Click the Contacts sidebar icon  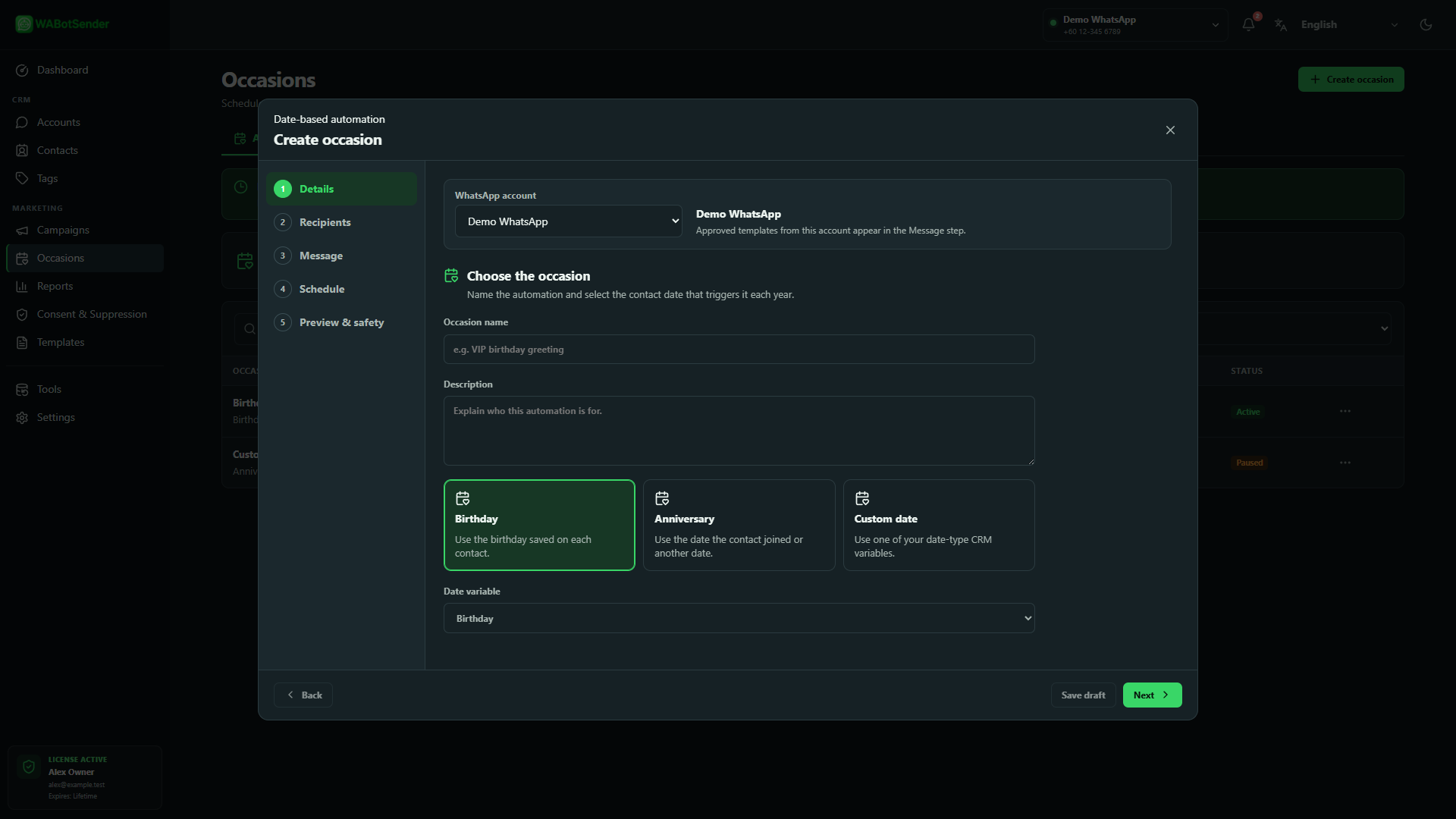pyautogui.click(x=22, y=150)
